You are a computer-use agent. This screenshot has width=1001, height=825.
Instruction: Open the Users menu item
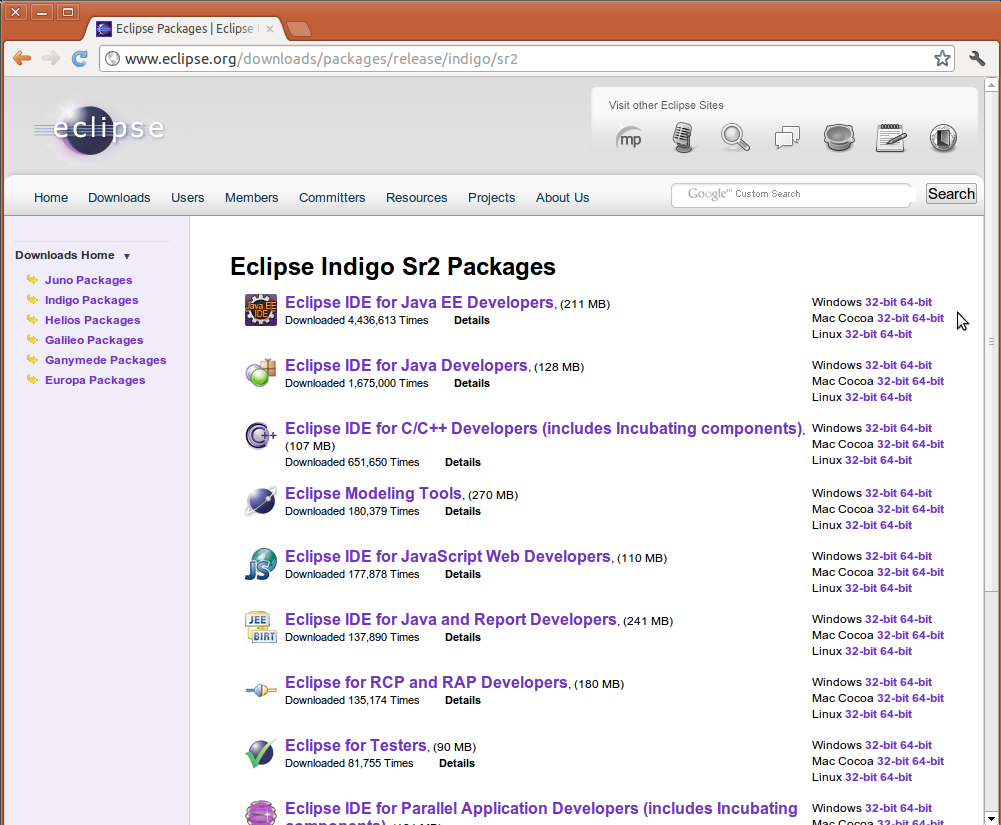pyautogui.click(x=188, y=198)
